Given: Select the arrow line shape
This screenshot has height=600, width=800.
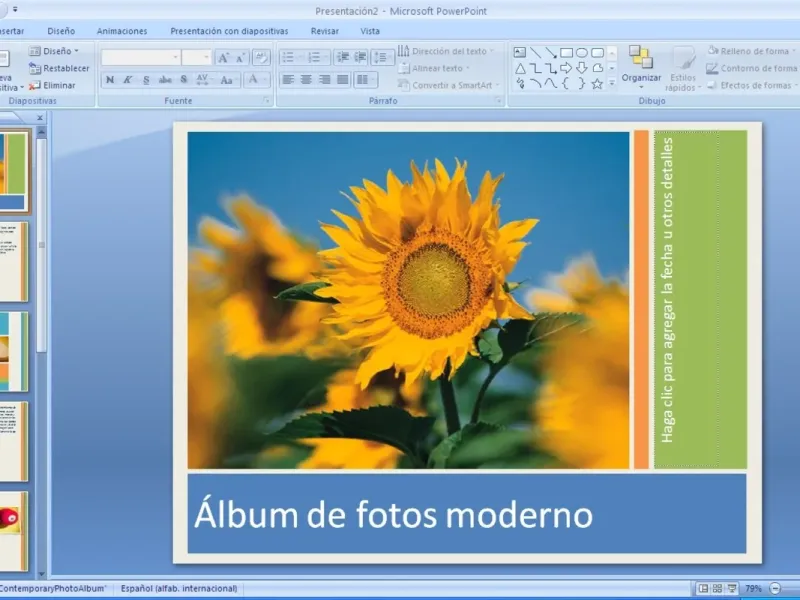Looking at the screenshot, I should tap(551, 53).
